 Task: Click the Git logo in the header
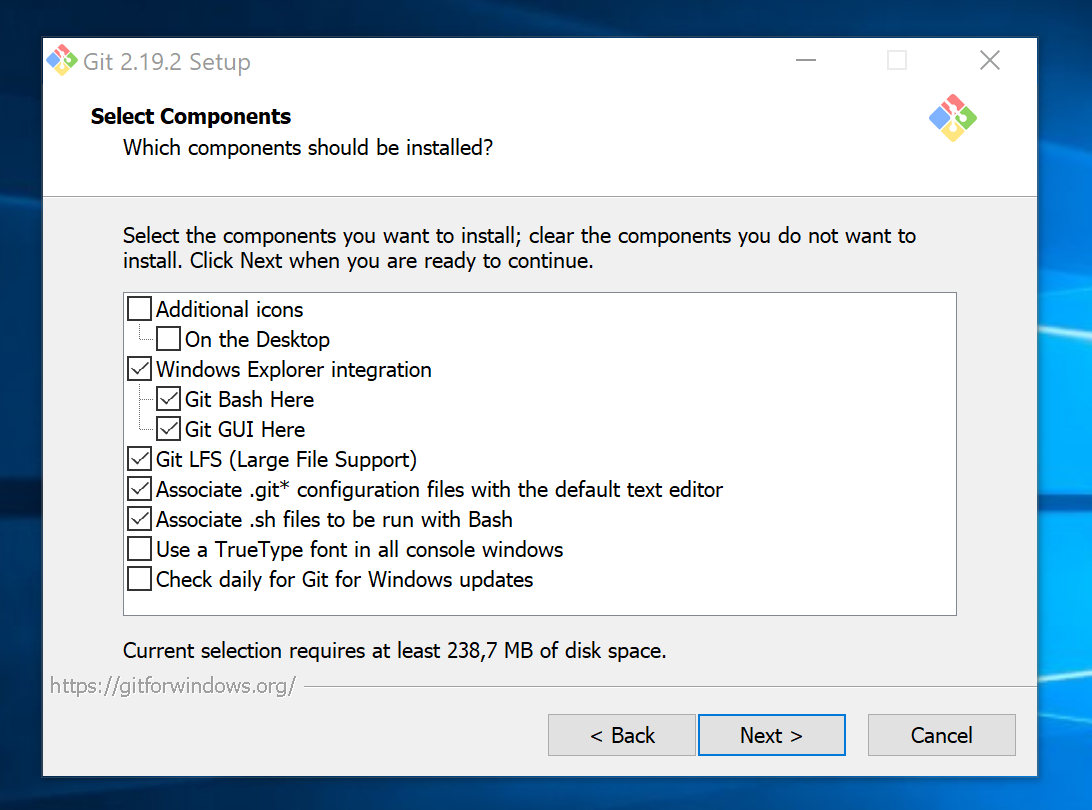953,118
